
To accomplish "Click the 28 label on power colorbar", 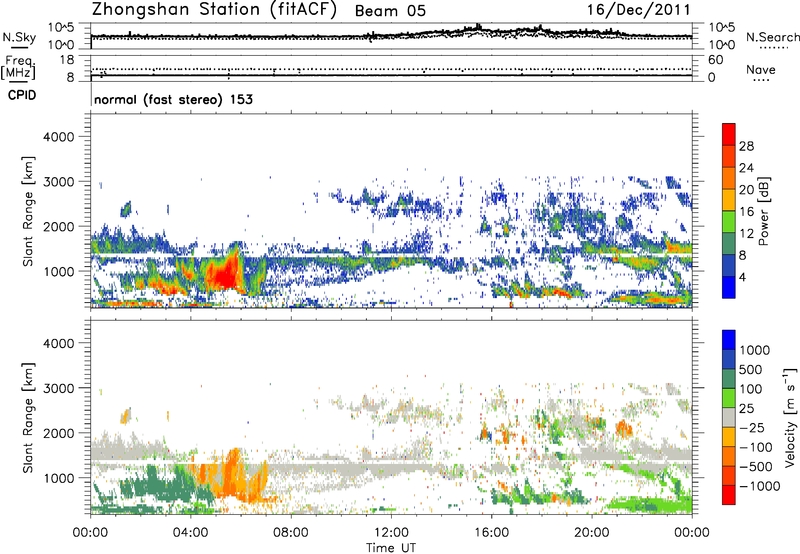I will [746, 146].
